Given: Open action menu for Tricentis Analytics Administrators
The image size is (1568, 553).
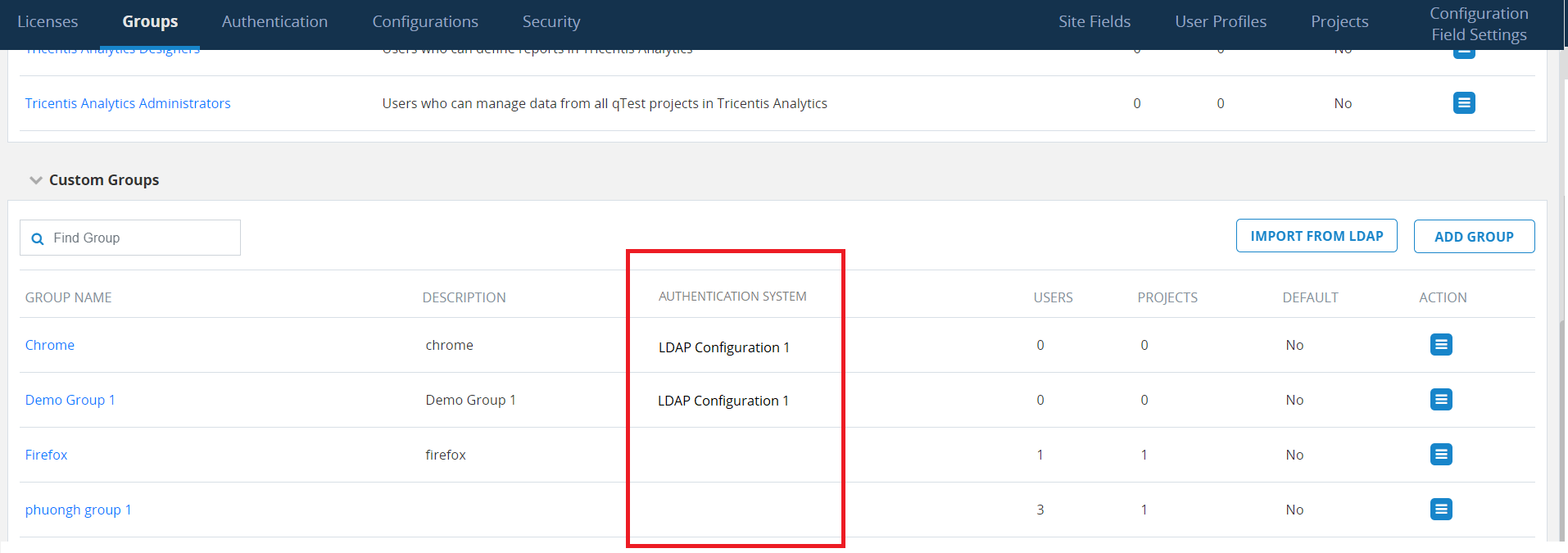Looking at the screenshot, I should click(x=1464, y=103).
